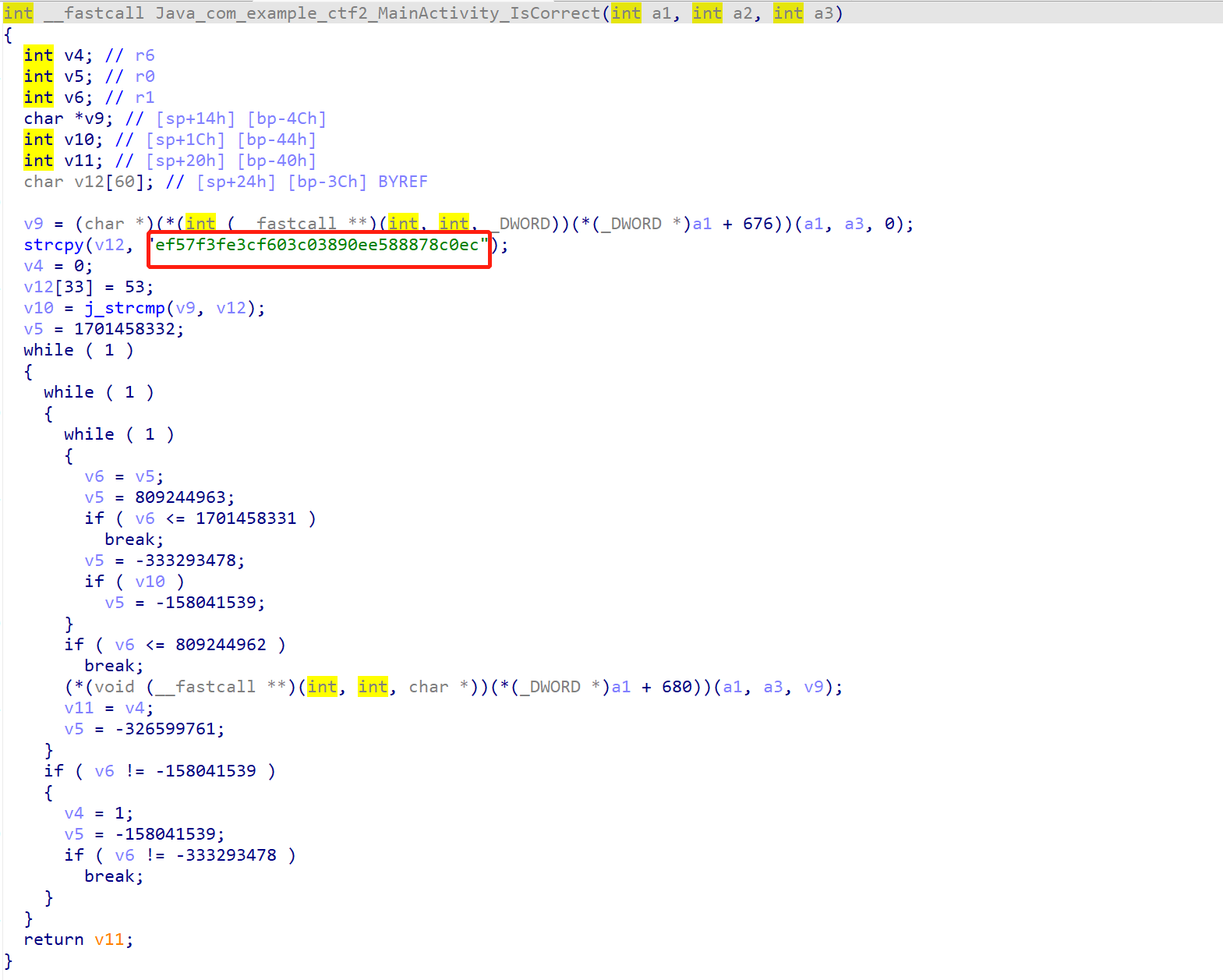Click the strcpy function call
The height and width of the screenshot is (980, 1223).
click(x=53, y=245)
